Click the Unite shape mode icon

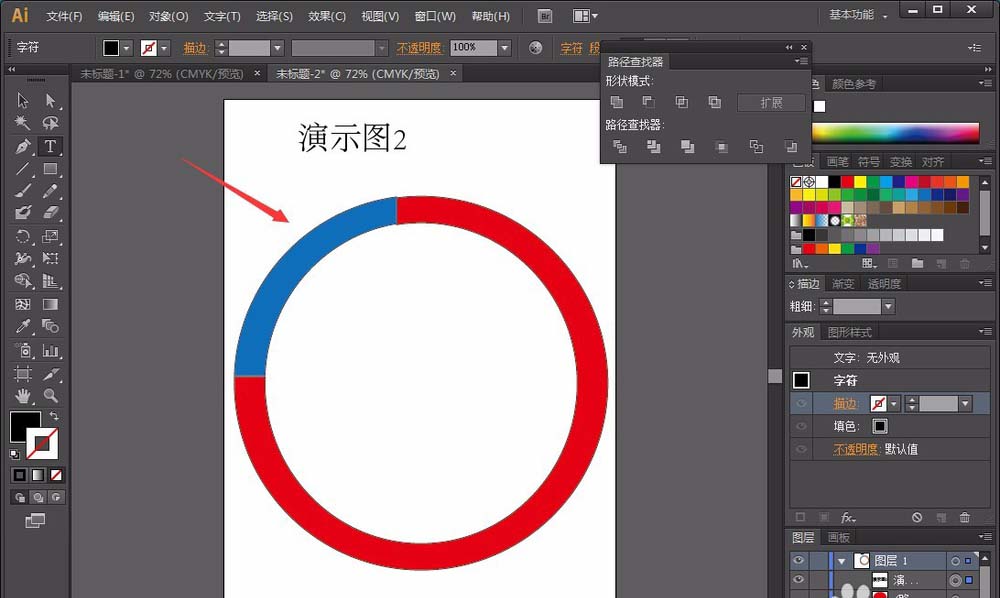coord(617,102)
